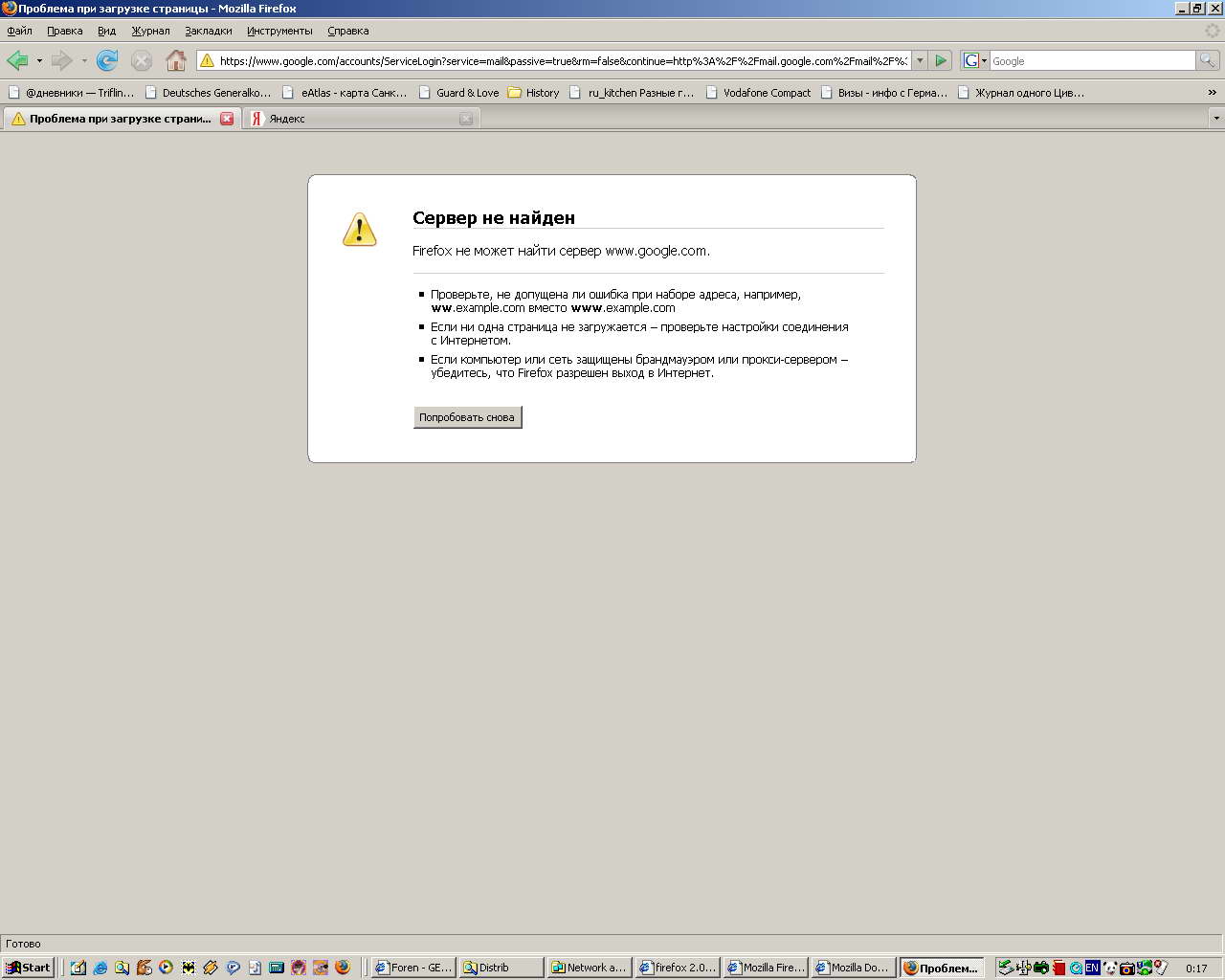
Task: Open the 'Deutsches Generalko...' bookmark
Action: pos(208,93)
